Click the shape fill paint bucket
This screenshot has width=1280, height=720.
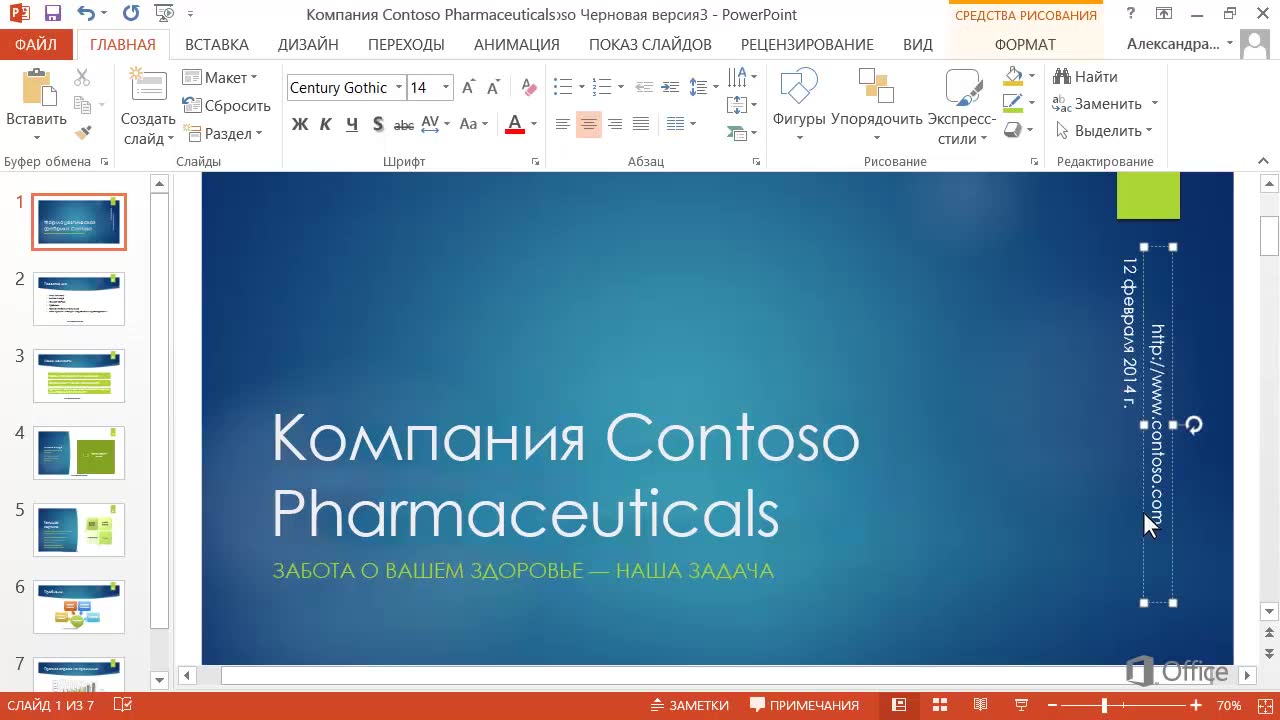click(x=1013, y=76)
